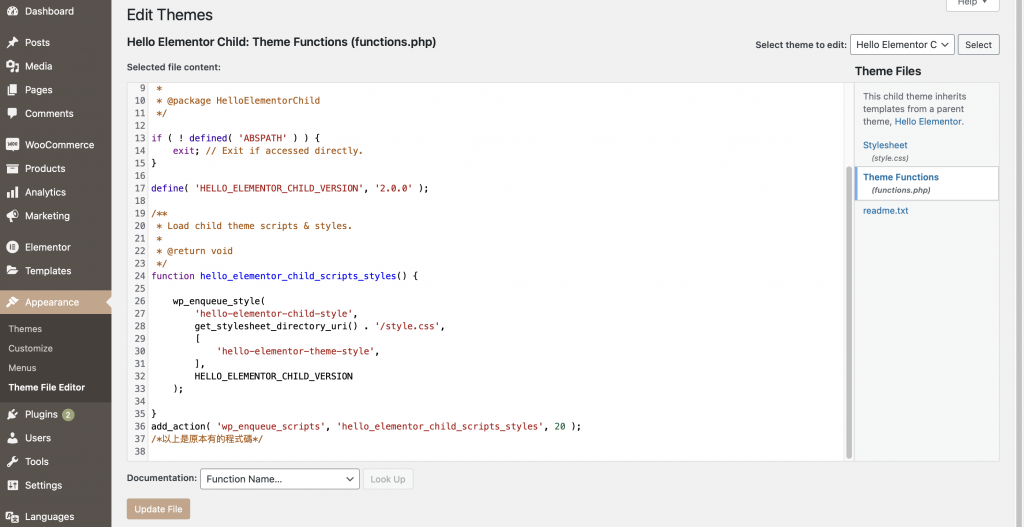Click the 'exit; // Exit if accessed directly' line
Image resolution: width=1024 pixels, height=527 pixels.
click(x=268, y=150)
